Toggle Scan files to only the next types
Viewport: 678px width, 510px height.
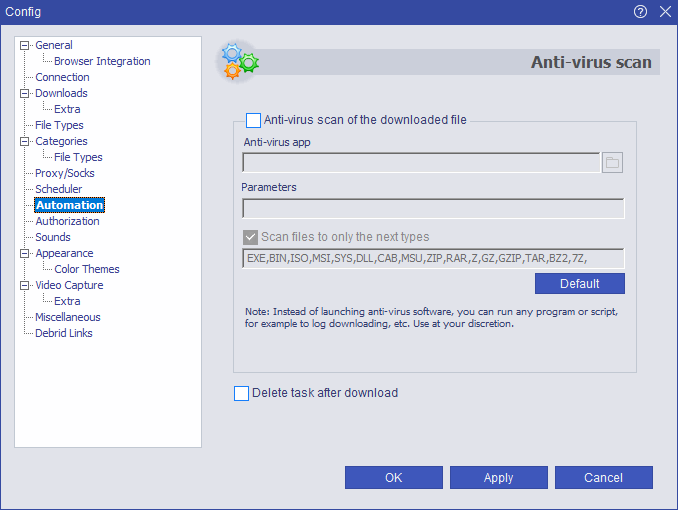pyautogui.click(x=250, y=237)
